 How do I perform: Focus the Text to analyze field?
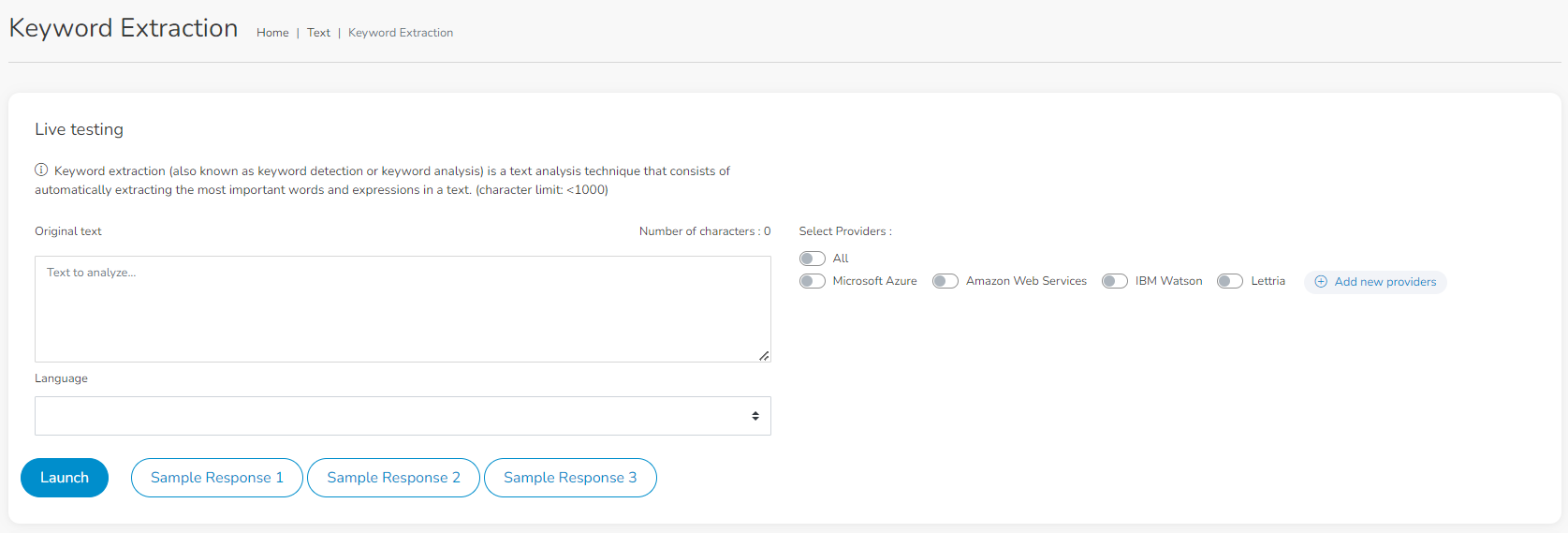[x=403, y=309]
